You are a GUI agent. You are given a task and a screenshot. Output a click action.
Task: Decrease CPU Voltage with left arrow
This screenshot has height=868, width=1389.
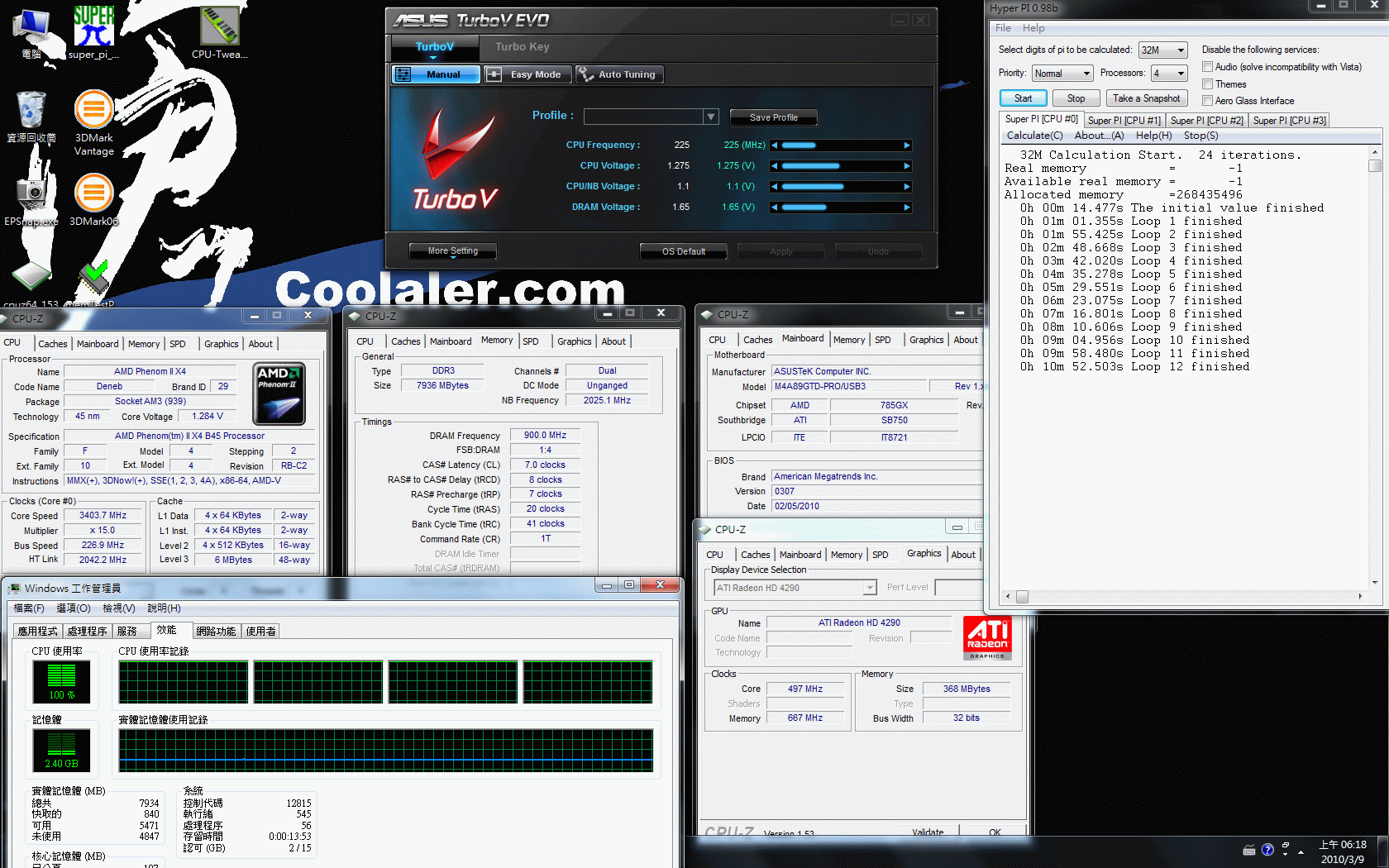click(775, 166)
